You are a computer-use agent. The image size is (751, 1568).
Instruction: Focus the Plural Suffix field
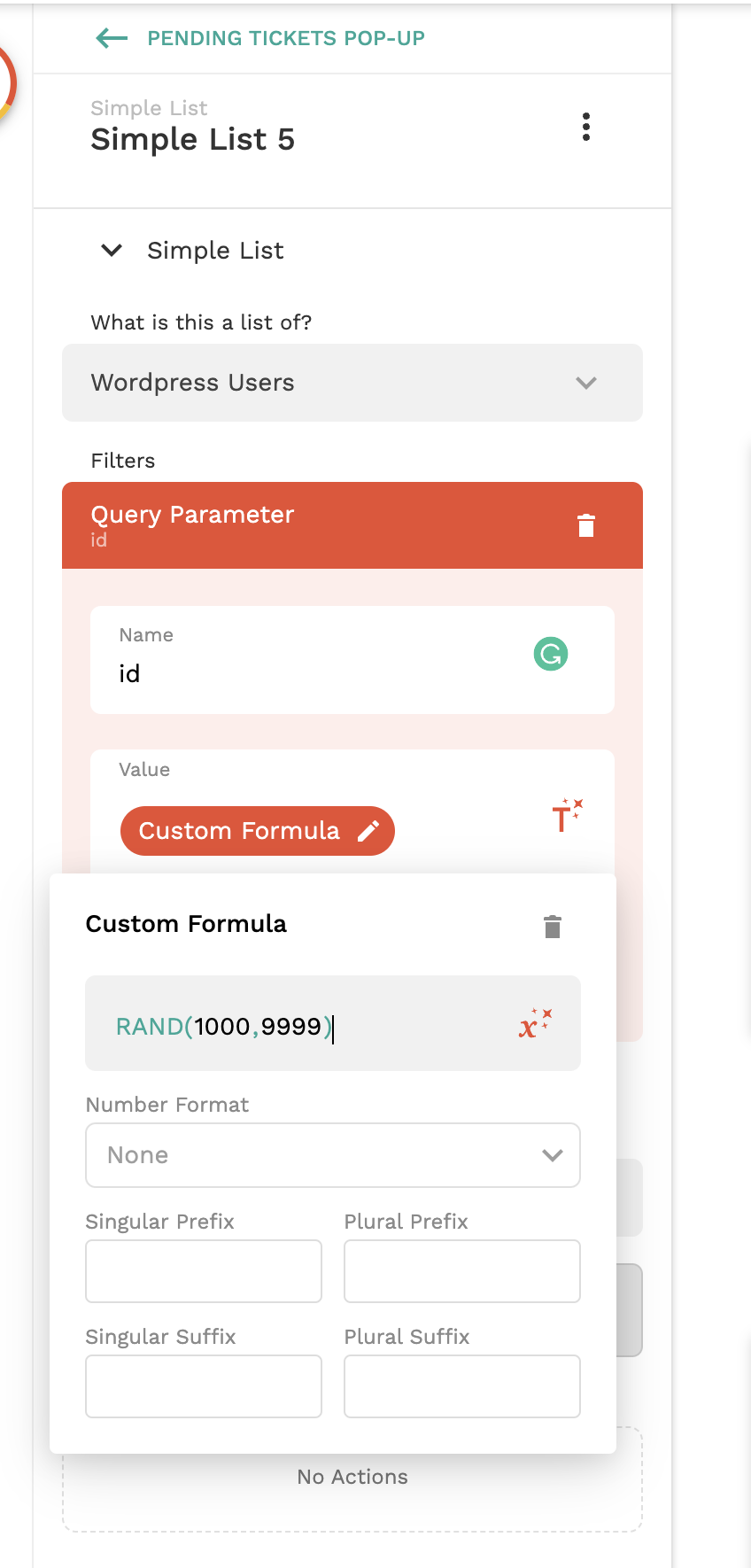[x=461, y=1386]
